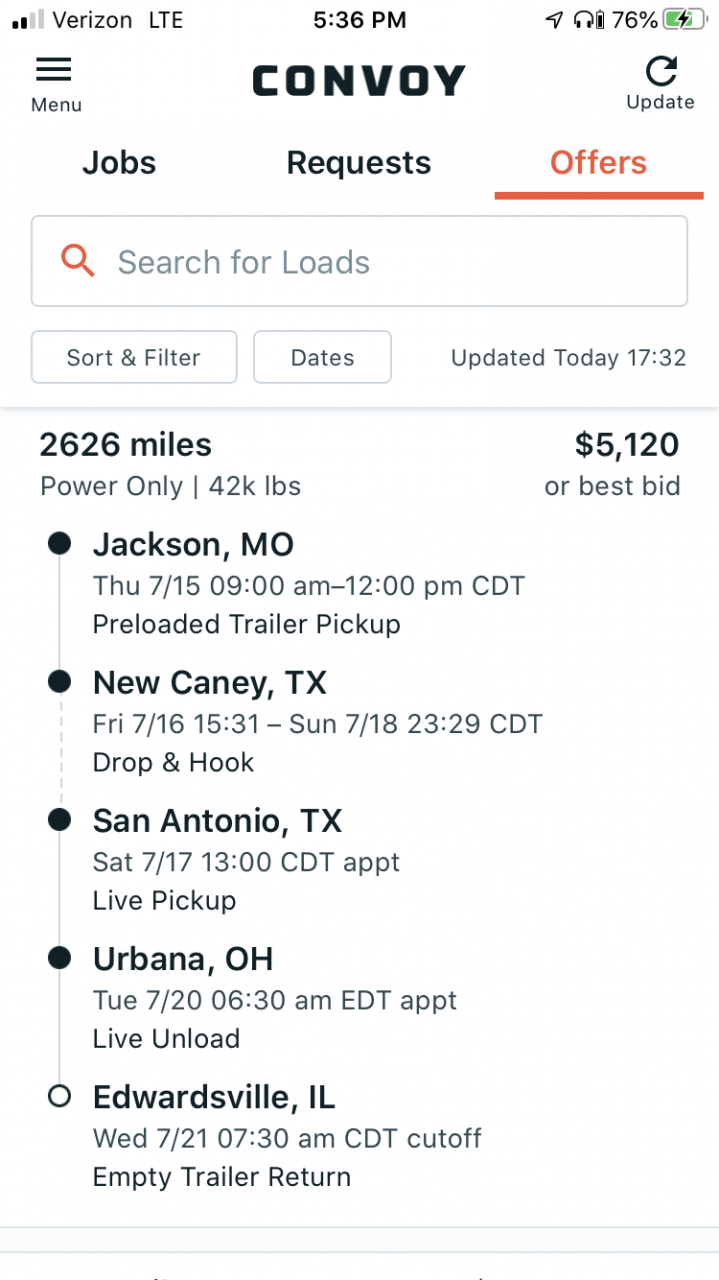Open the Sort & Filter options
719x1280 pixels.
[x=134, y=357]
